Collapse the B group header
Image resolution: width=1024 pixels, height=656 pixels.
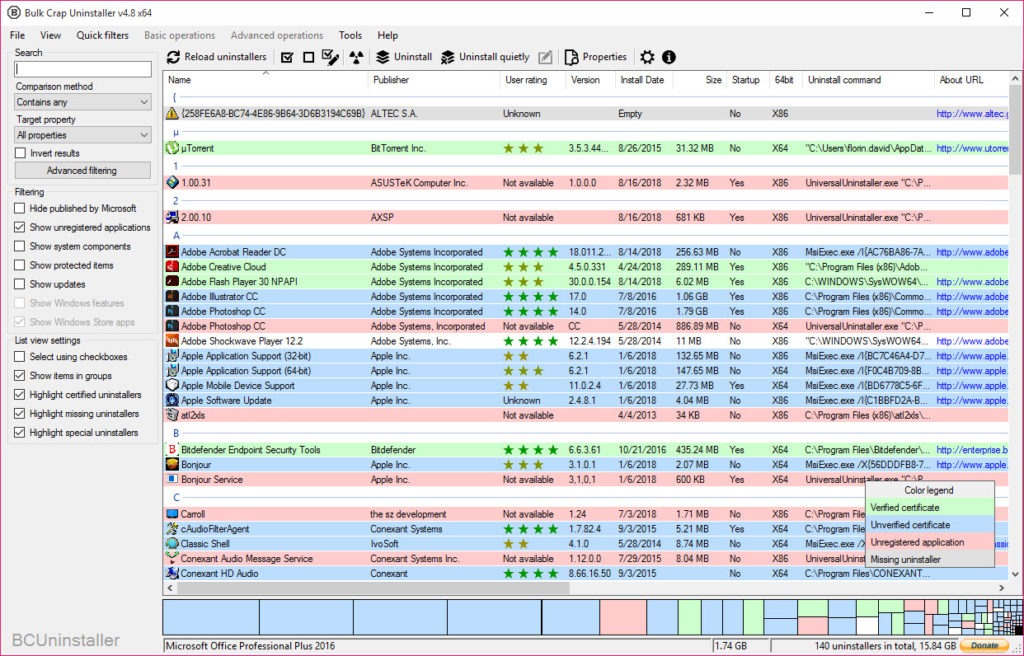click(176, 433)
